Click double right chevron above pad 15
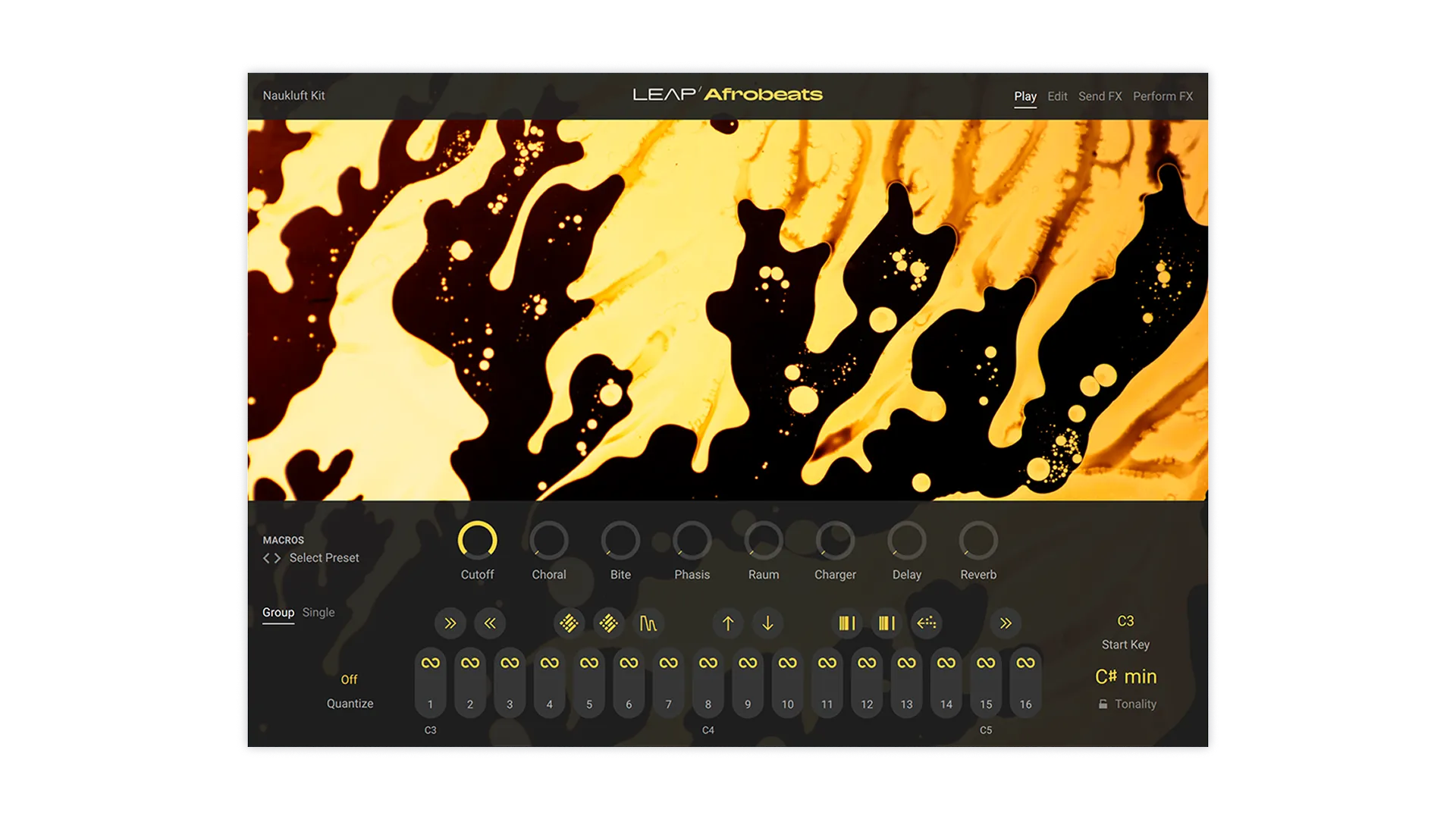 pos(1006,623)
